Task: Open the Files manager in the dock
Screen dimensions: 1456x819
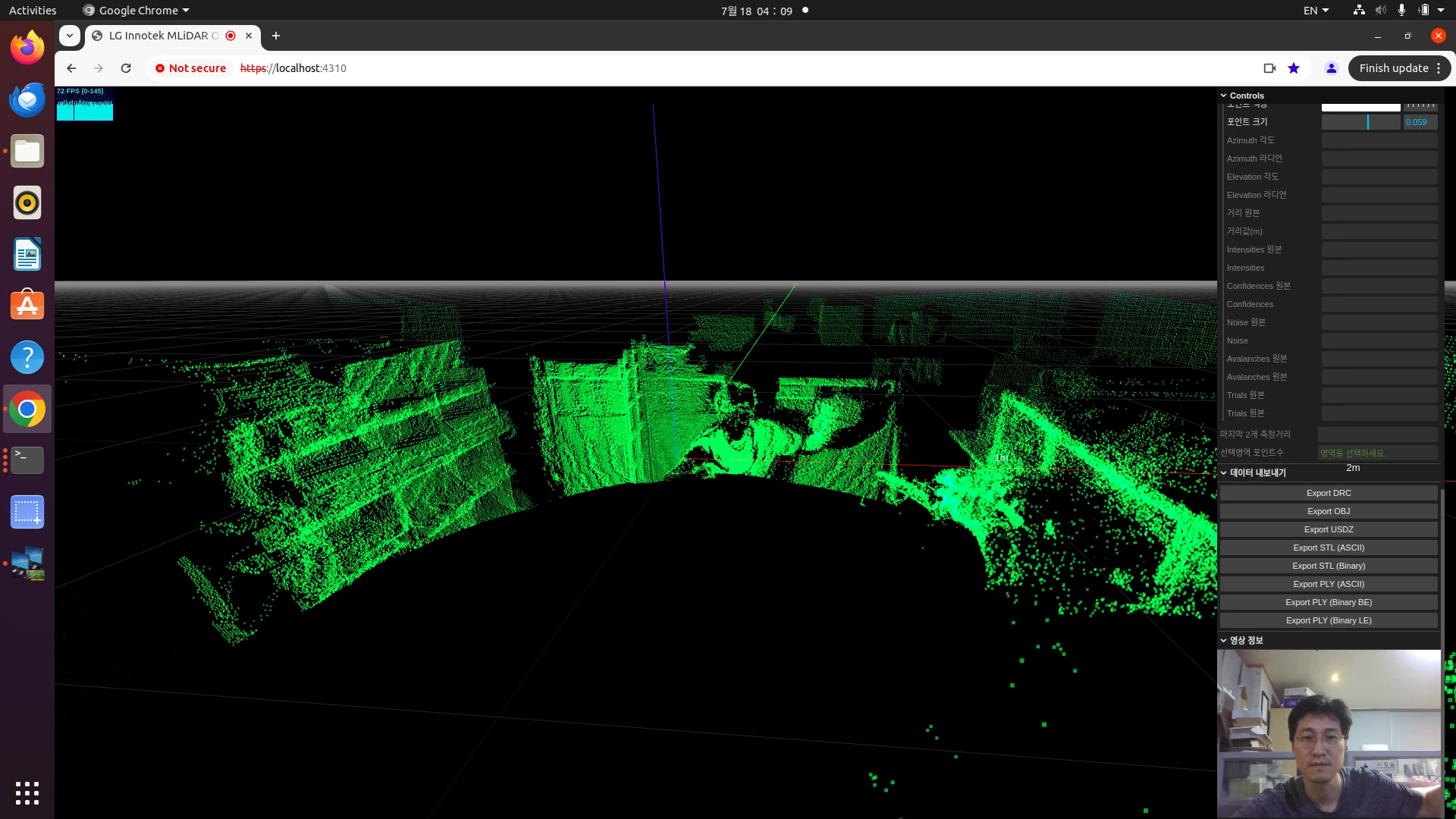Action: pyautogui.click(x=27, y=151)
